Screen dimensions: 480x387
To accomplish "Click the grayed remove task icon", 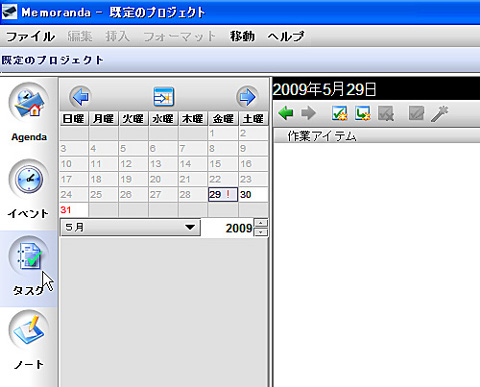I will click(x=386, y=113).
